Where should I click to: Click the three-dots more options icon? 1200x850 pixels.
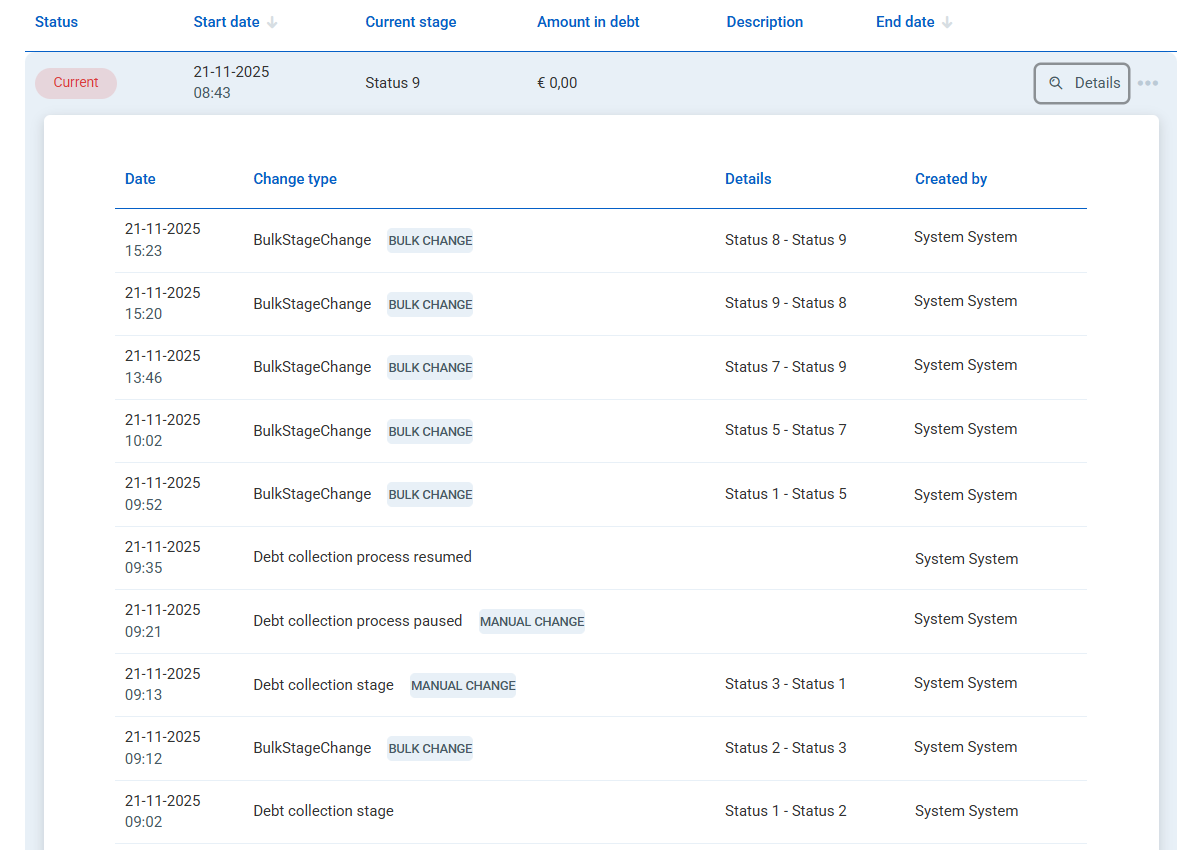pyautogui.click(x=1148, y=83)
